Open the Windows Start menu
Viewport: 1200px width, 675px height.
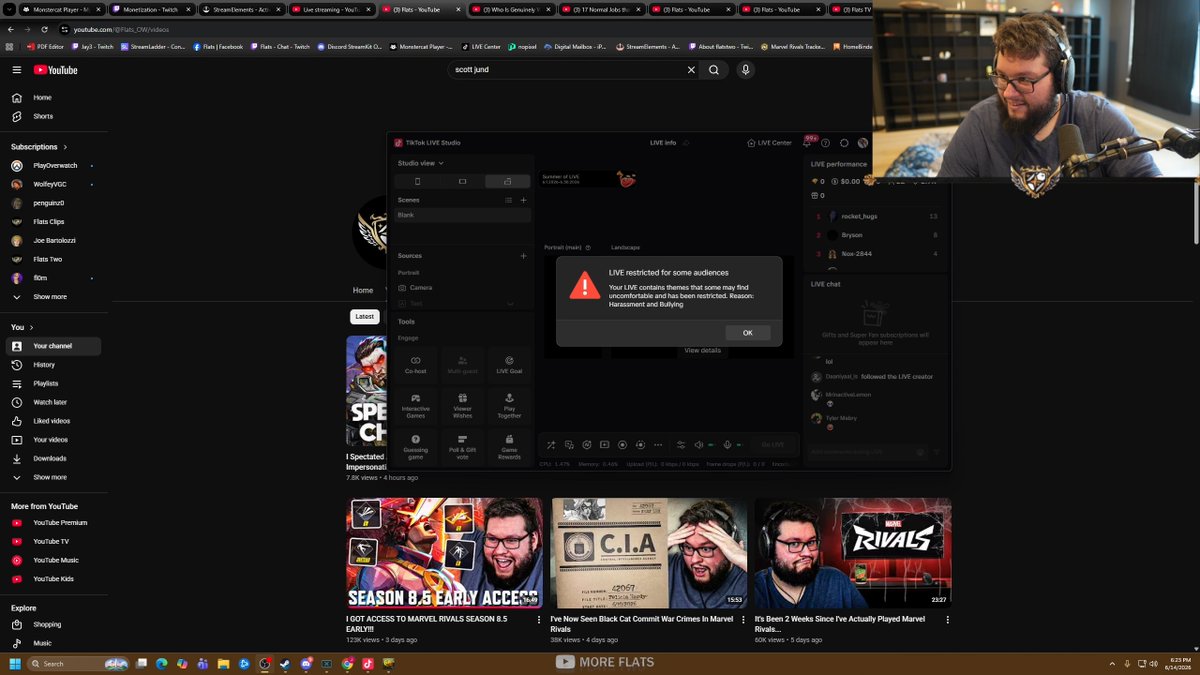pyautogui.click(x=15, y=663)
